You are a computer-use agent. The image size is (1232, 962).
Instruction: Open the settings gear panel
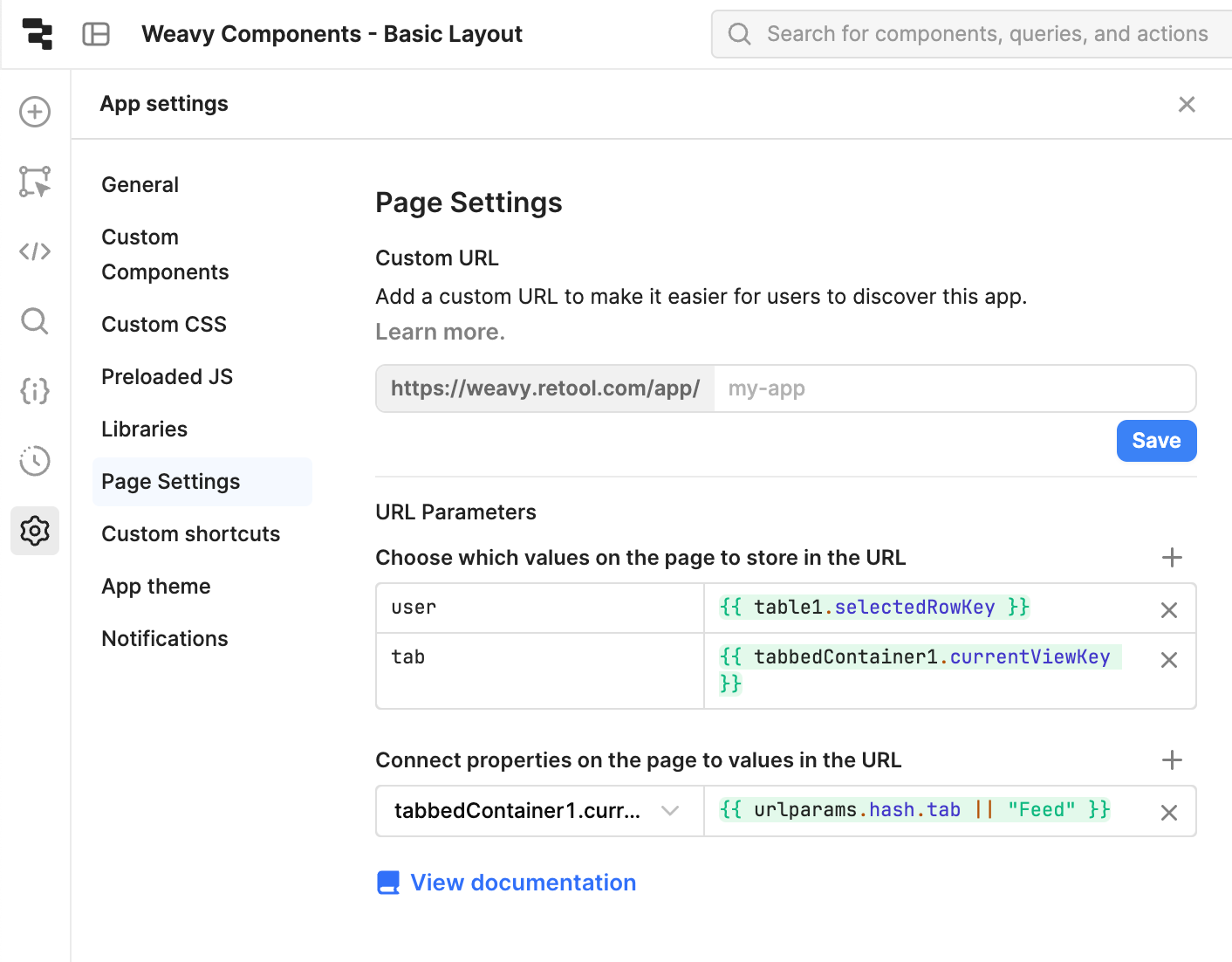(34, 531)
